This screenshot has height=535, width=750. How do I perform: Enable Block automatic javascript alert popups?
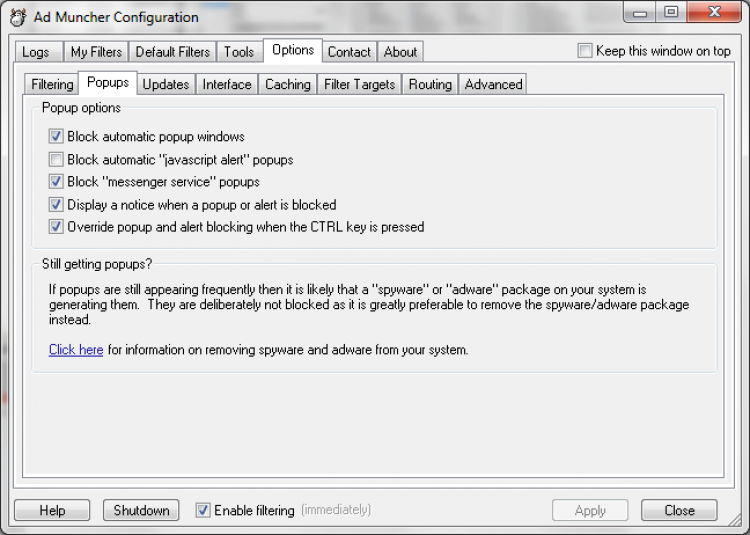pos(56,159)
